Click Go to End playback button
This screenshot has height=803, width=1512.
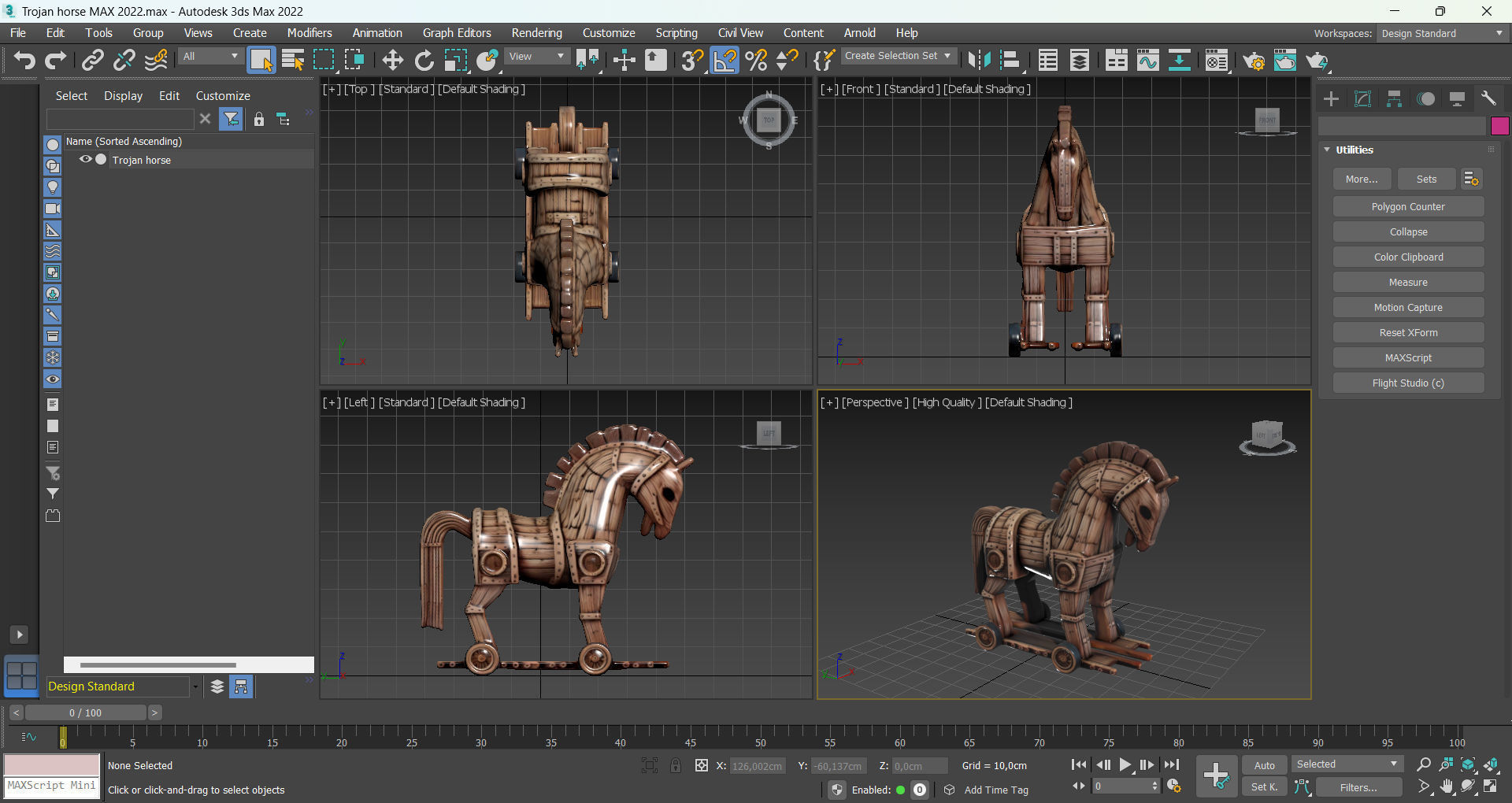[x=1172, y=764]
